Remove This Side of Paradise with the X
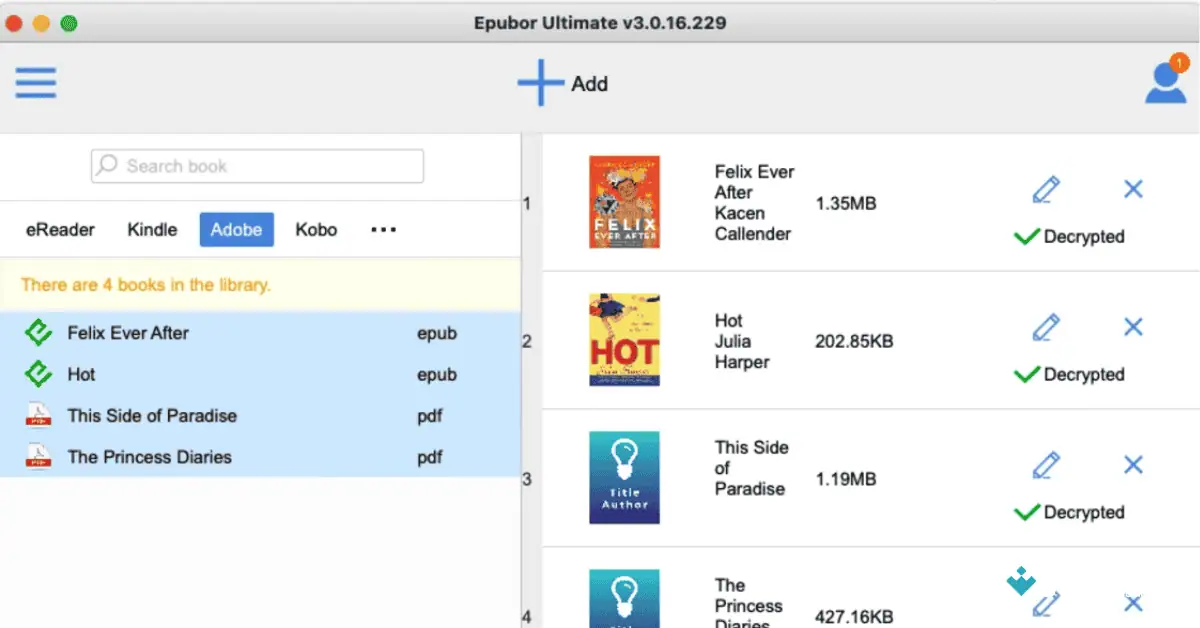 pos(1132,464)
